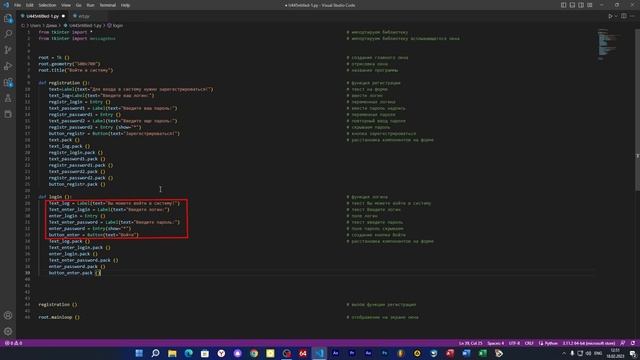This screenshot has height=360, width=640.
Task: Open the Extensions view
Action: (8, 82)
